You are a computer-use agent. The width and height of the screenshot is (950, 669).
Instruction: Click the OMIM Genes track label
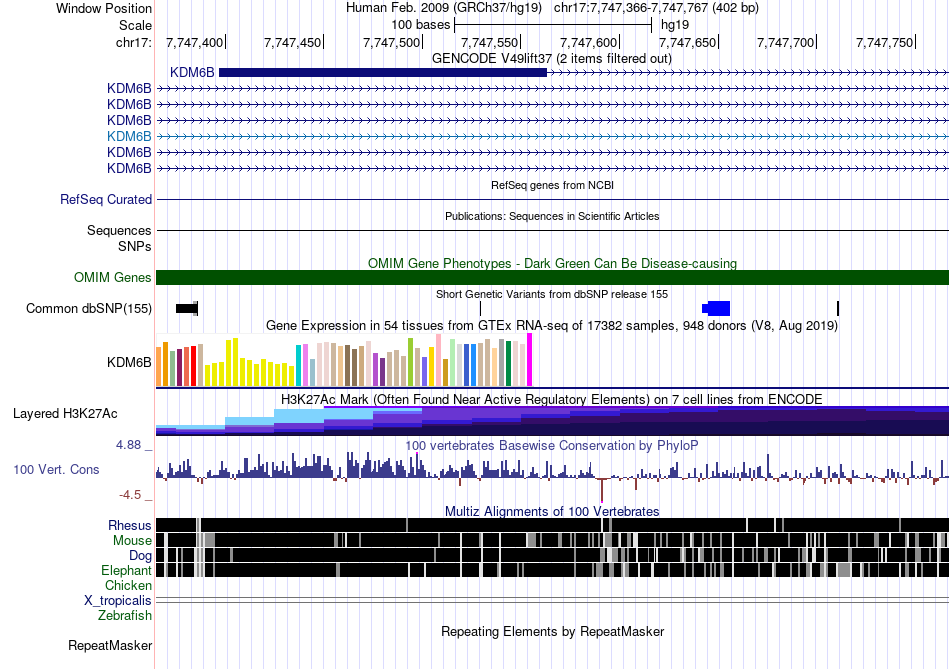click(x=112, y=278)
